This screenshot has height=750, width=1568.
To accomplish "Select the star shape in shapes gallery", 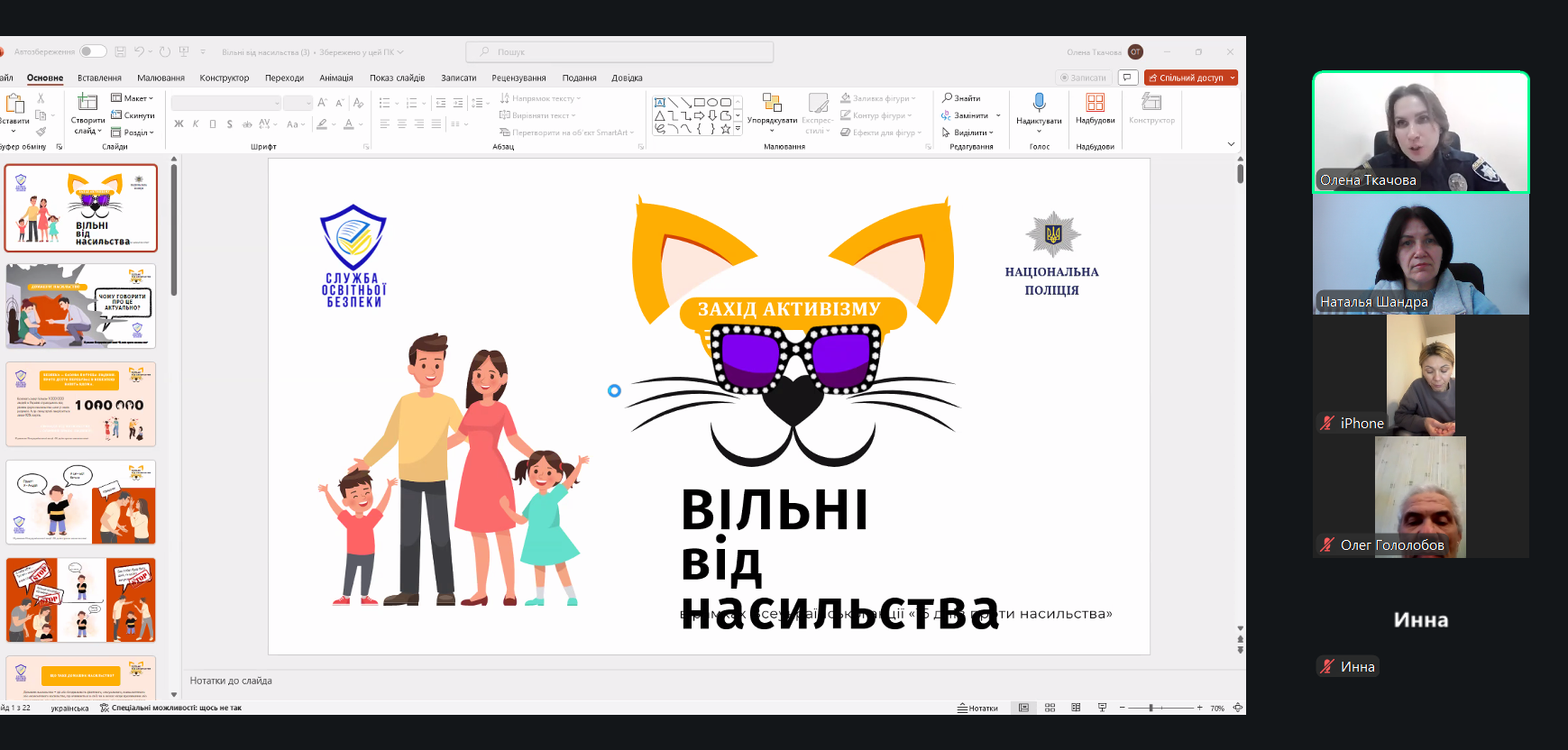I will pos(725,129).
